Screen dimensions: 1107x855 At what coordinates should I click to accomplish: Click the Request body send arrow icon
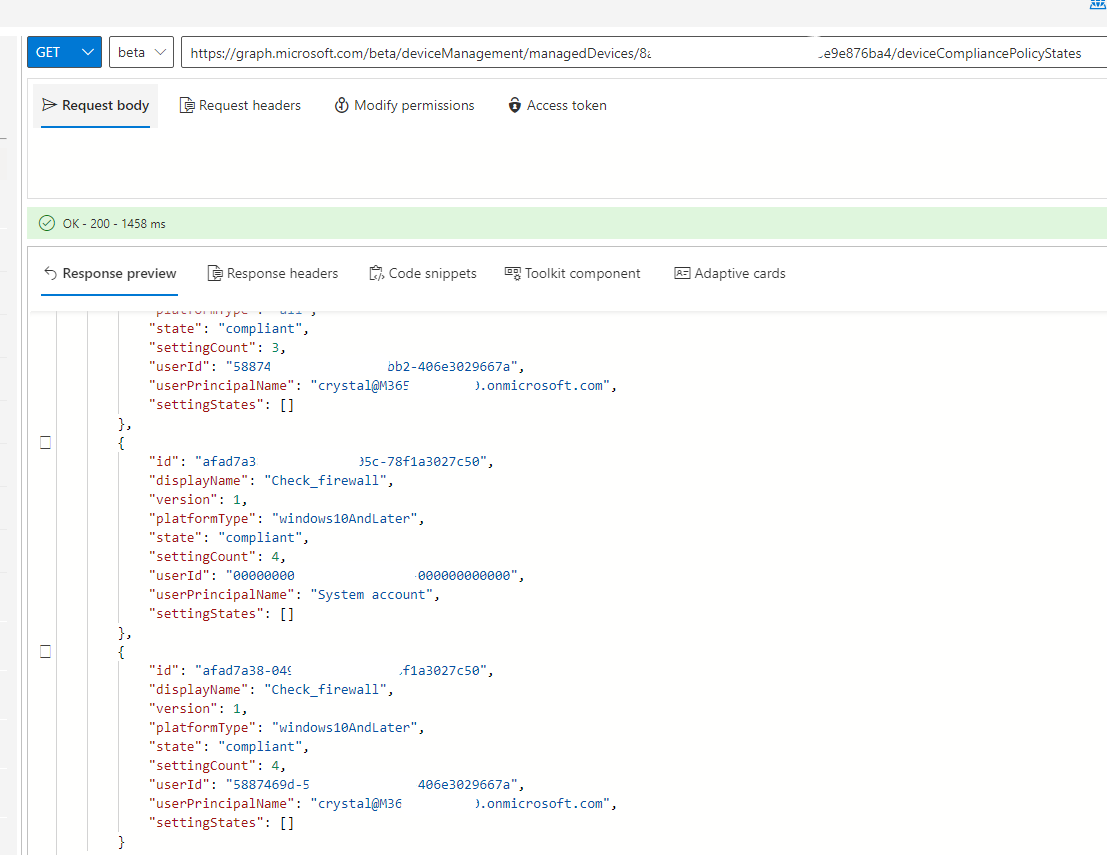pyautogui.click(x=49, y=105)
